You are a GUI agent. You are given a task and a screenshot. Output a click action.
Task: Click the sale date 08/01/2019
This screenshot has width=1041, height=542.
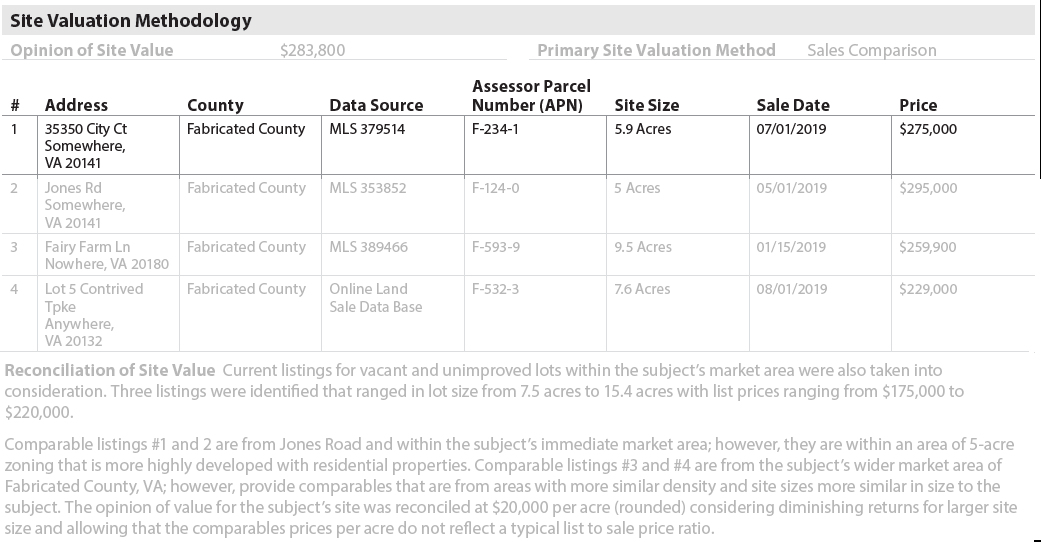pos(791,289)
